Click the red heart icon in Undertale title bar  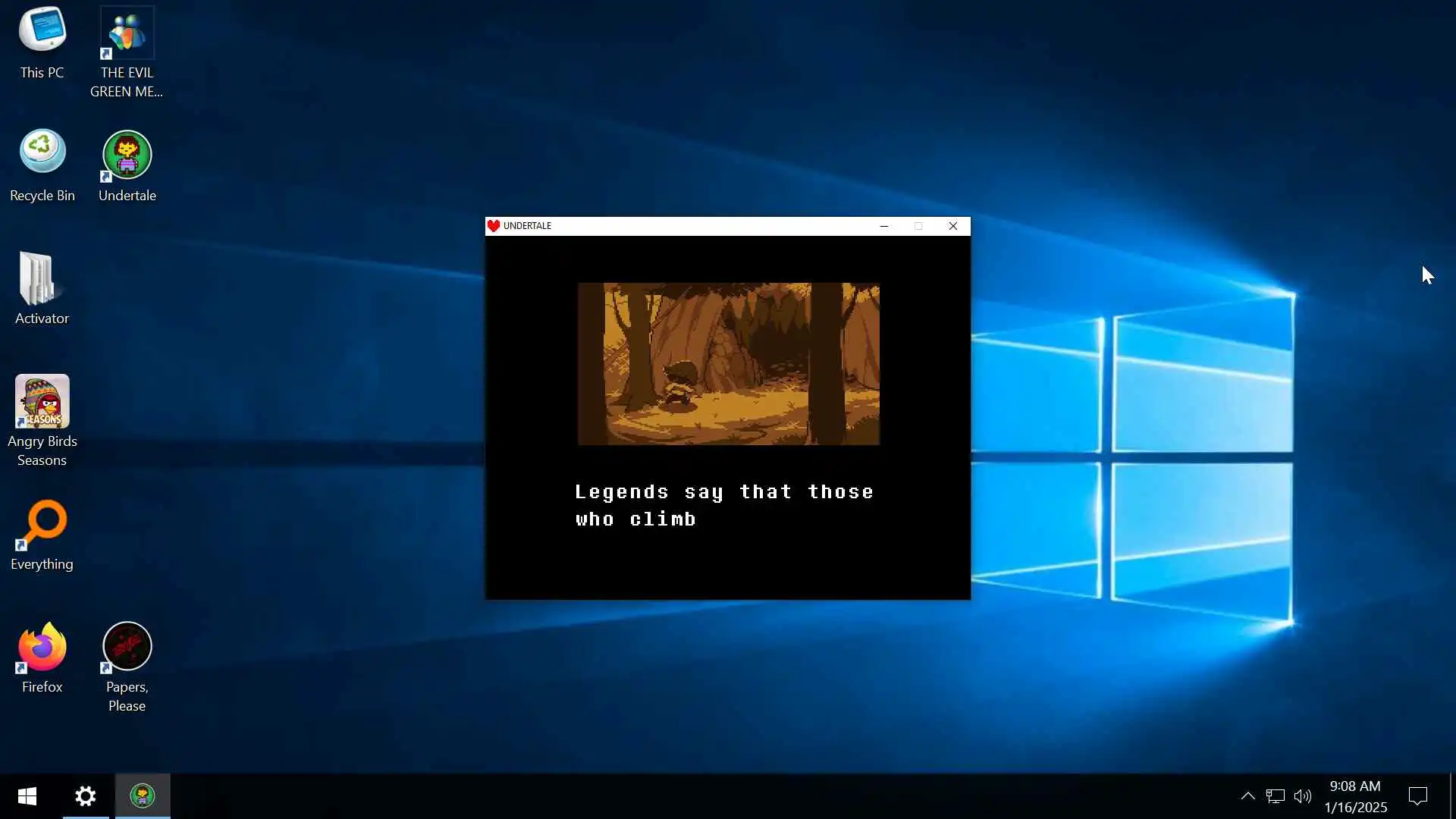click(494, 226)
